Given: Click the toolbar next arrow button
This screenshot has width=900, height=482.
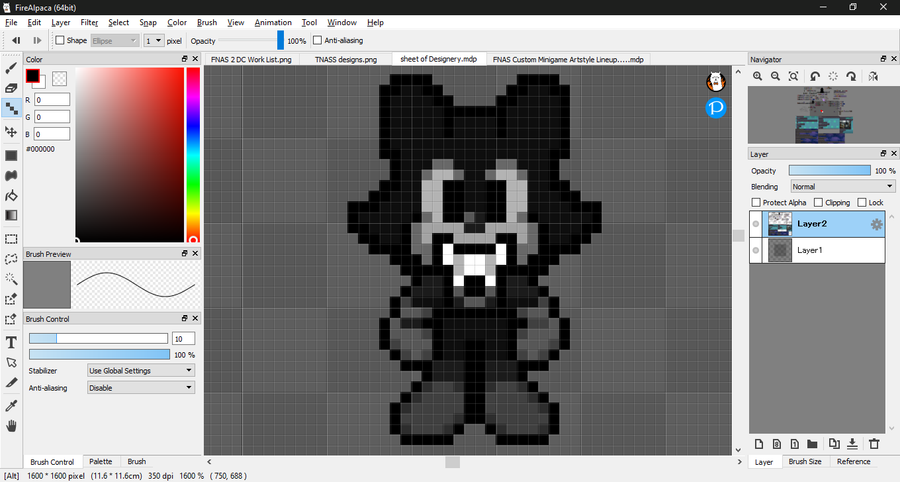Looking at the screenshot, I should (x=37, y=40).
